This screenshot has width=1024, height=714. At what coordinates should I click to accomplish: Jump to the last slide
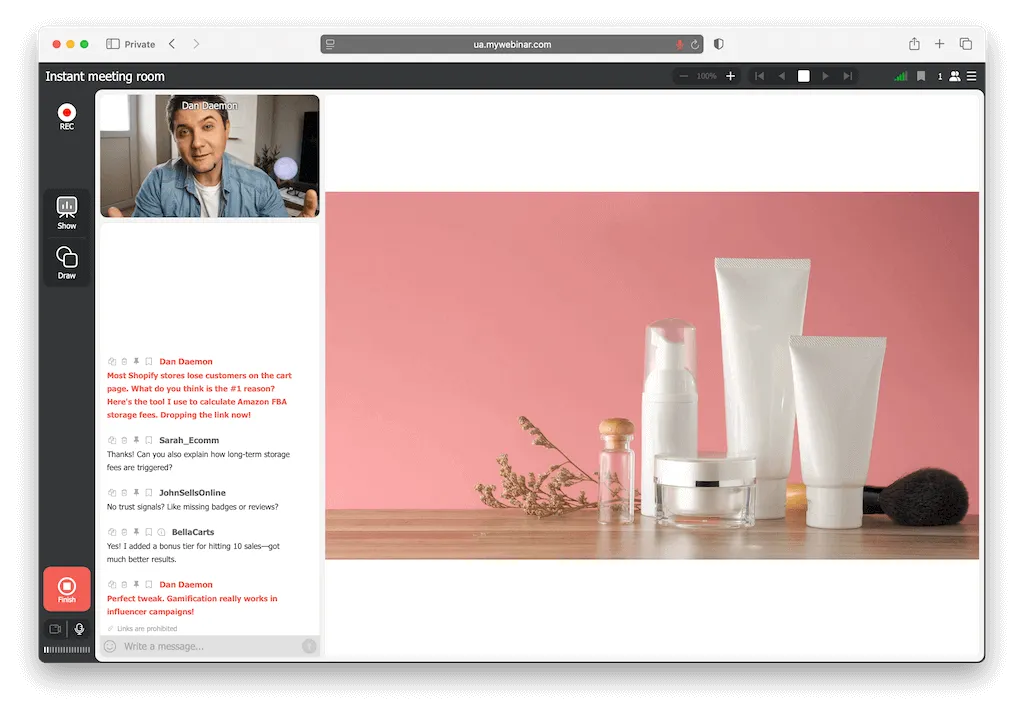click(848, 76)
